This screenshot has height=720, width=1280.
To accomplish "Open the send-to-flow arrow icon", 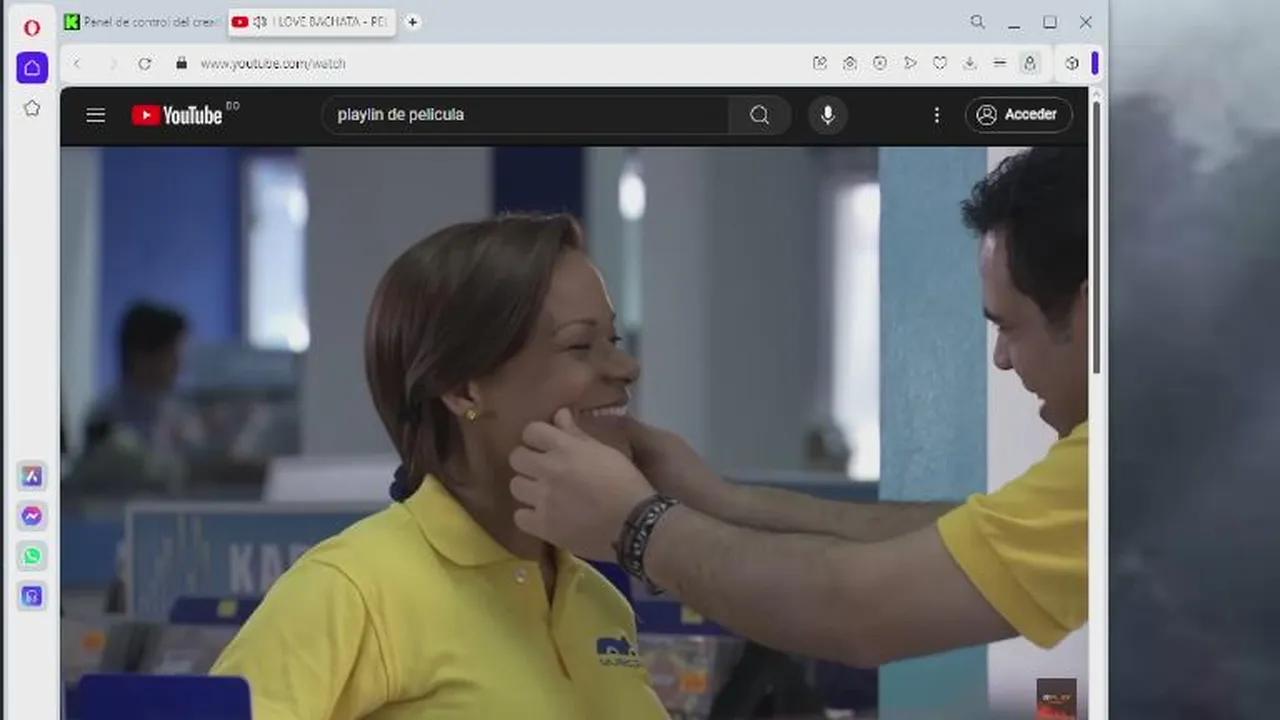I will (910, 63).
